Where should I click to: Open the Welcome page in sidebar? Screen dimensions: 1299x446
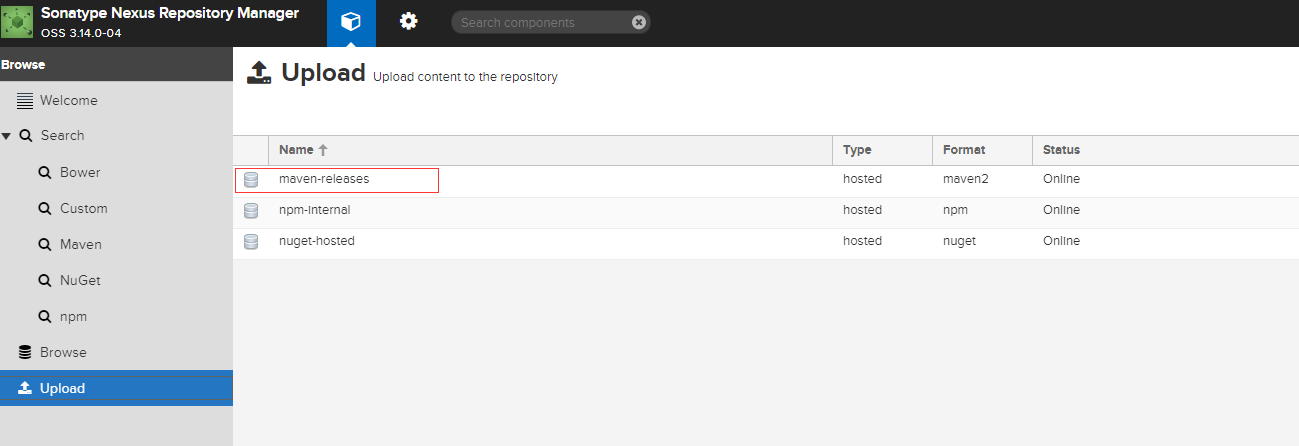click(x=68, y=101)
